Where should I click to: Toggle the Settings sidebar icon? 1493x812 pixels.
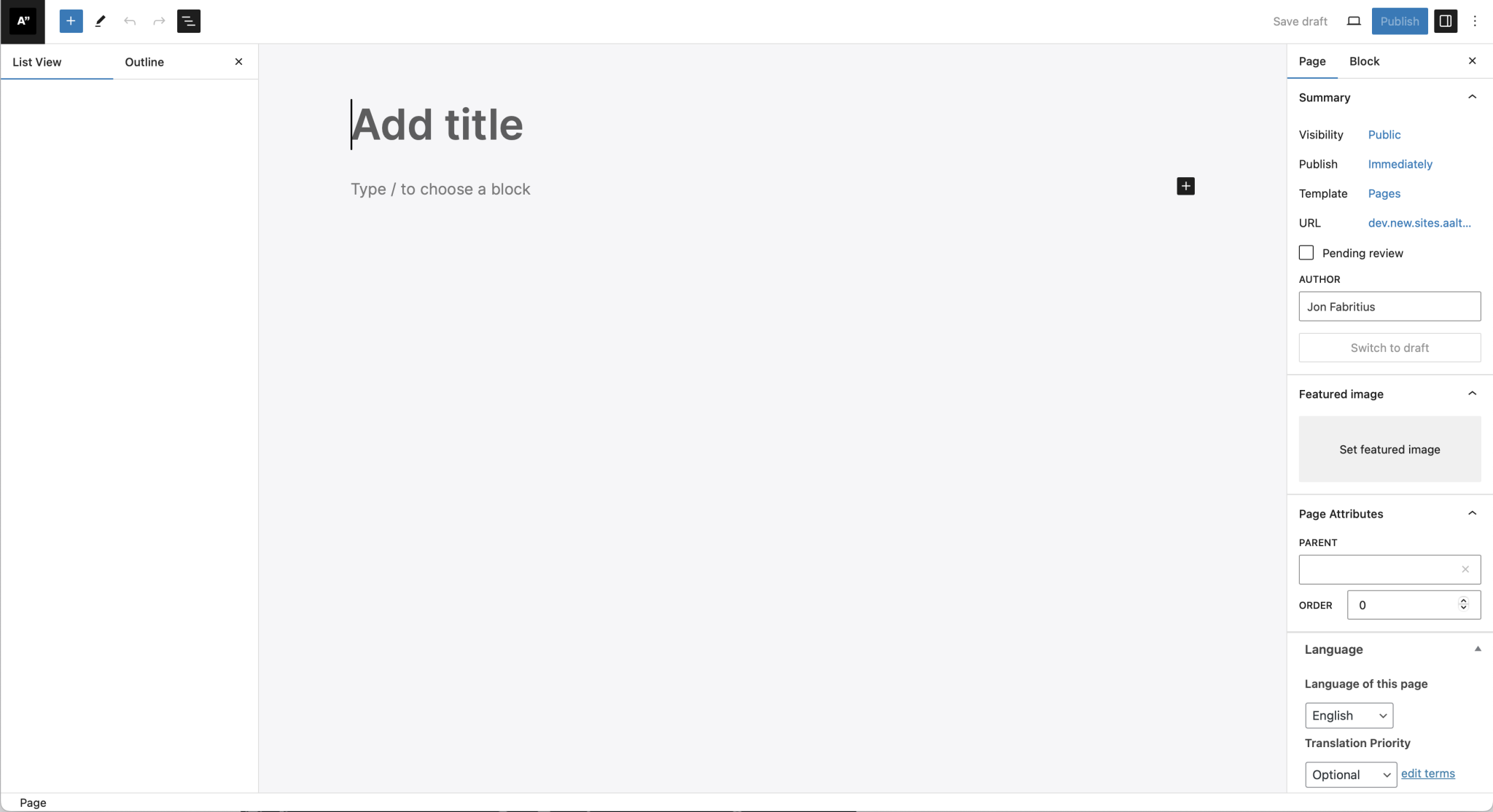pos(1446,21)
